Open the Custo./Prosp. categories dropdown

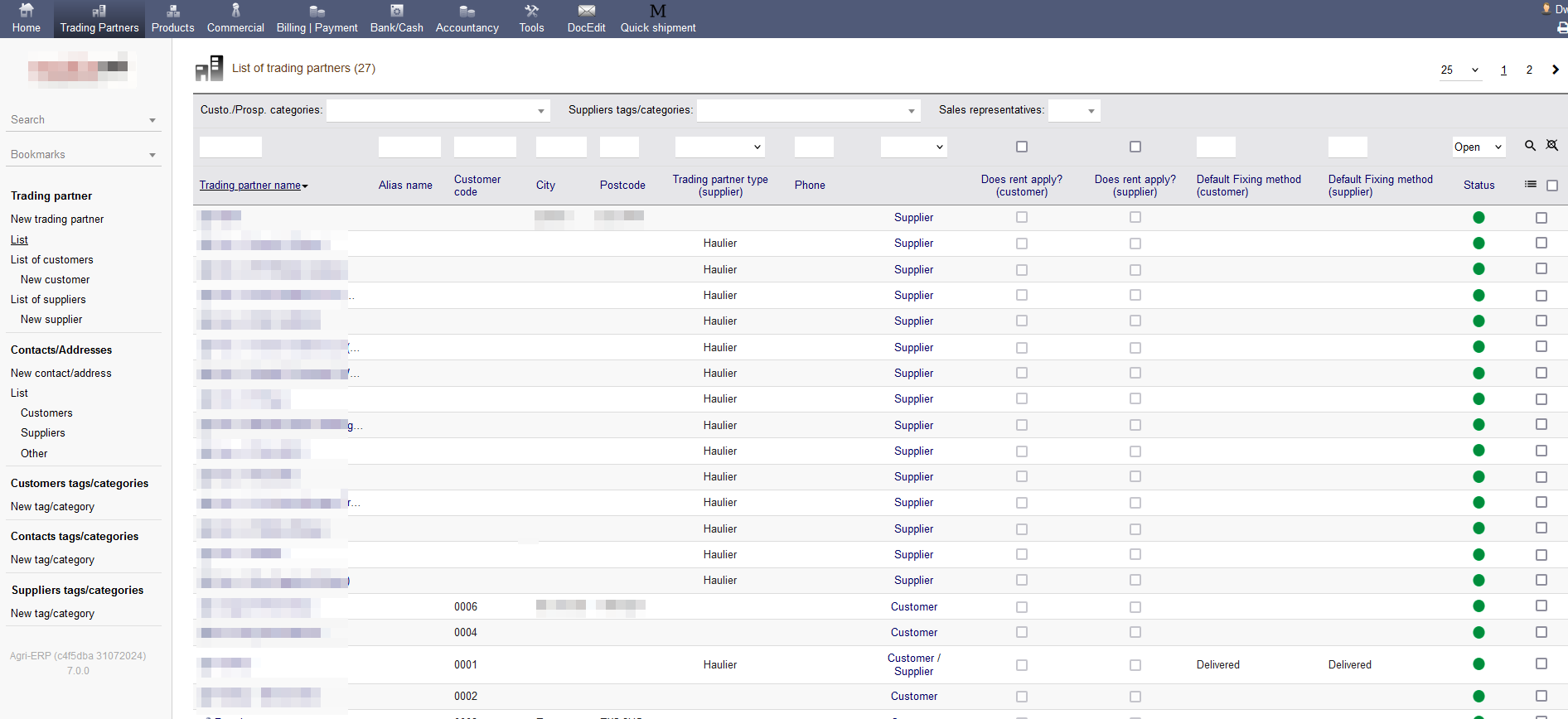click(438, 110)
